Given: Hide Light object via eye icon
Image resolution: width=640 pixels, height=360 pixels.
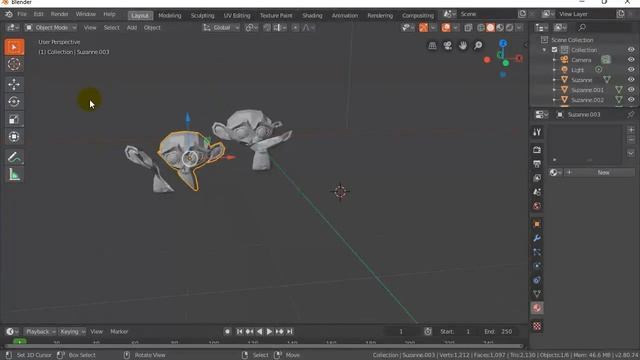Looking at the screenshot, I should pyautogui.click(x=631, y=70).
